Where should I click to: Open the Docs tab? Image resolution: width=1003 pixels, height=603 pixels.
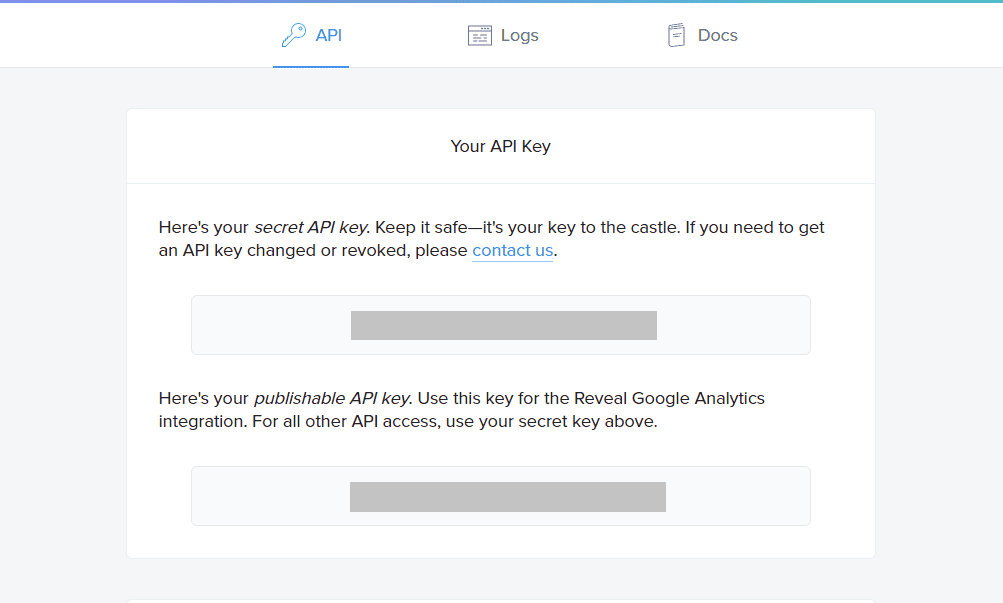(x=717, y=36)
